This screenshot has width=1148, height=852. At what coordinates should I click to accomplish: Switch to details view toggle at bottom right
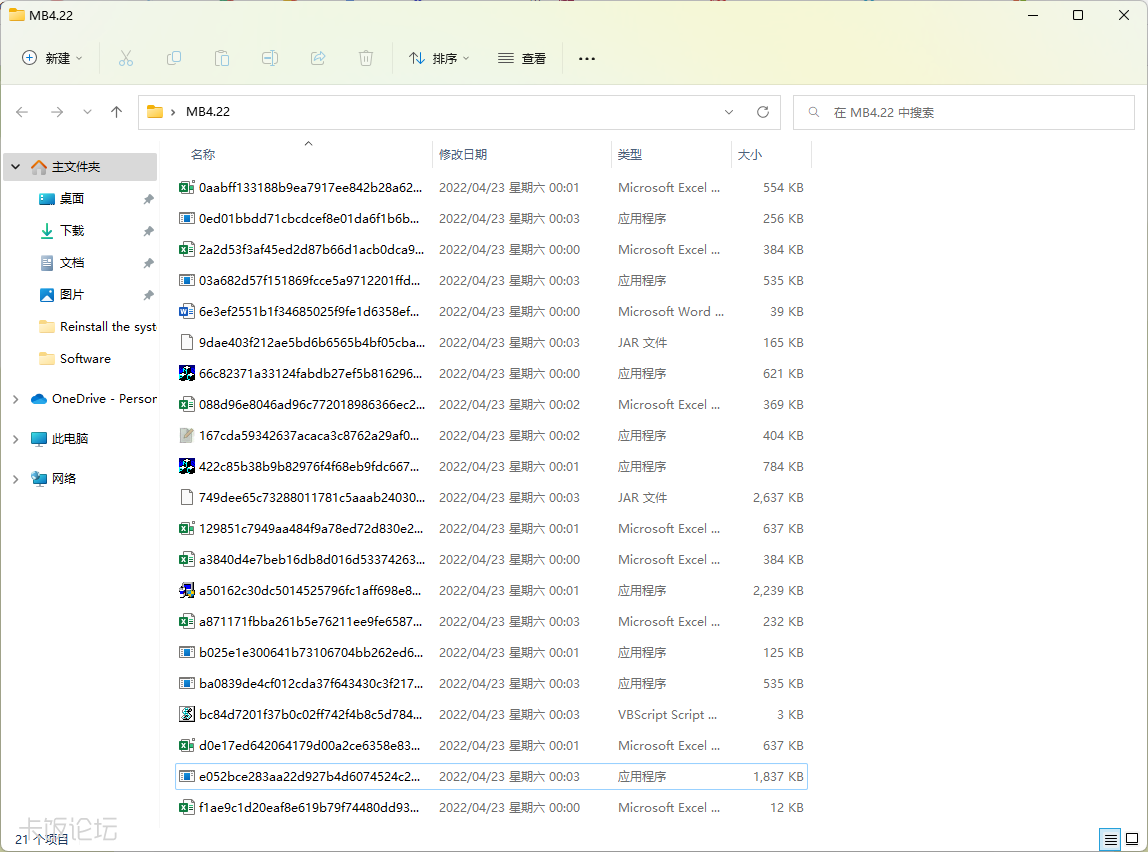1110,839
